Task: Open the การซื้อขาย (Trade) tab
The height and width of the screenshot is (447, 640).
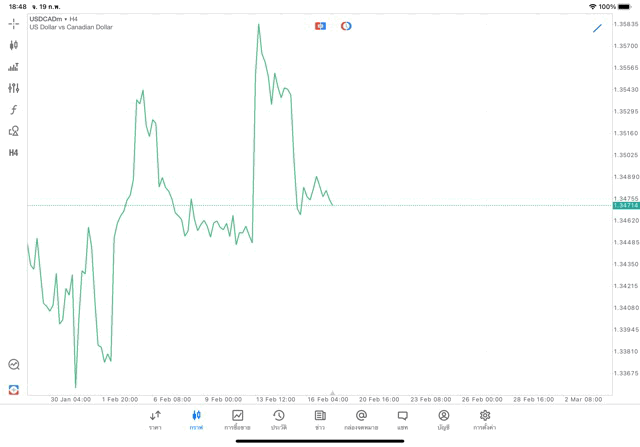Action: pyautogui.click(x=238, y=420)
